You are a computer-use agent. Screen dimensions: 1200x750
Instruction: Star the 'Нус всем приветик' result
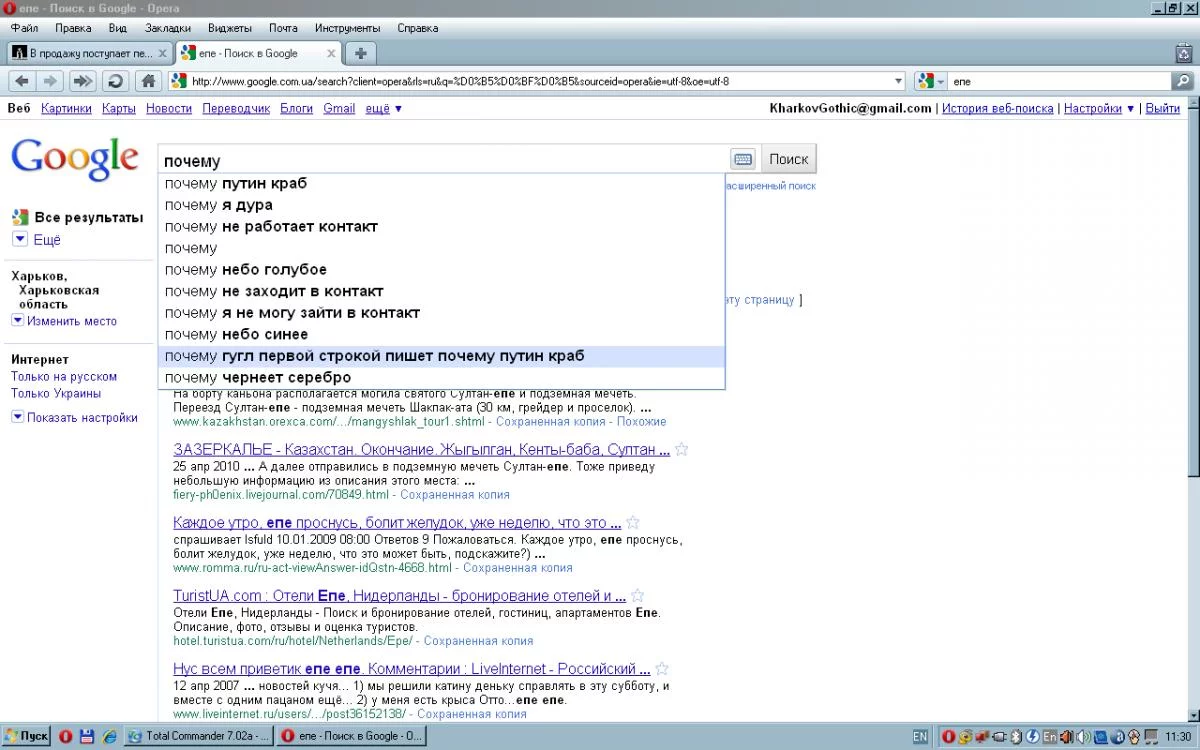click(x=662, y=668)
